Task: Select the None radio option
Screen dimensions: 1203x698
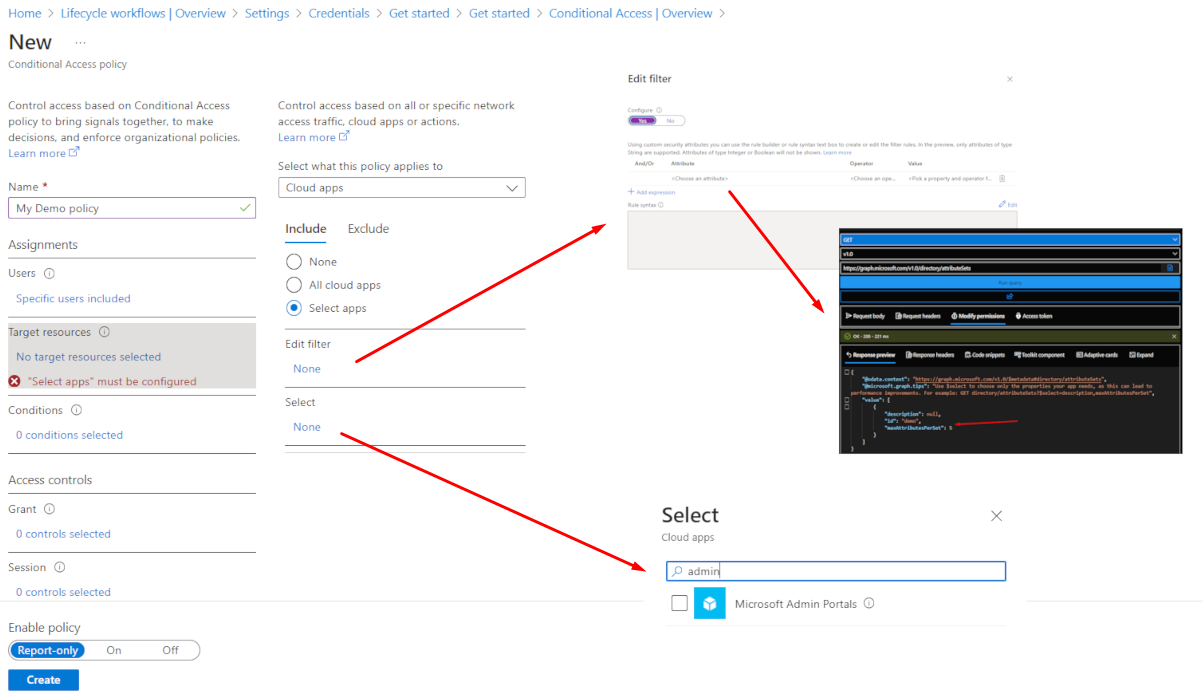Action: coord(294,262)
